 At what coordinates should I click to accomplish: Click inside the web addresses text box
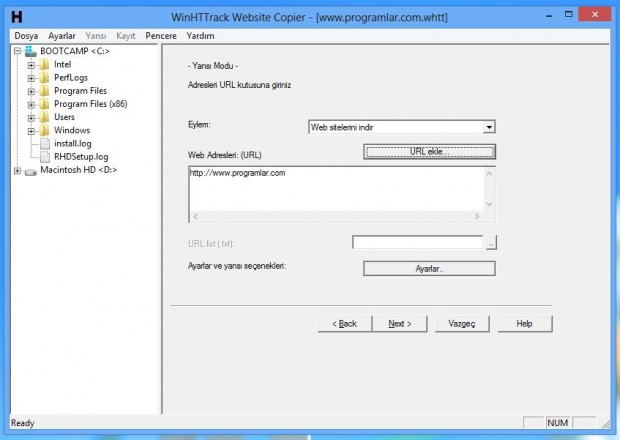(336, 189)
